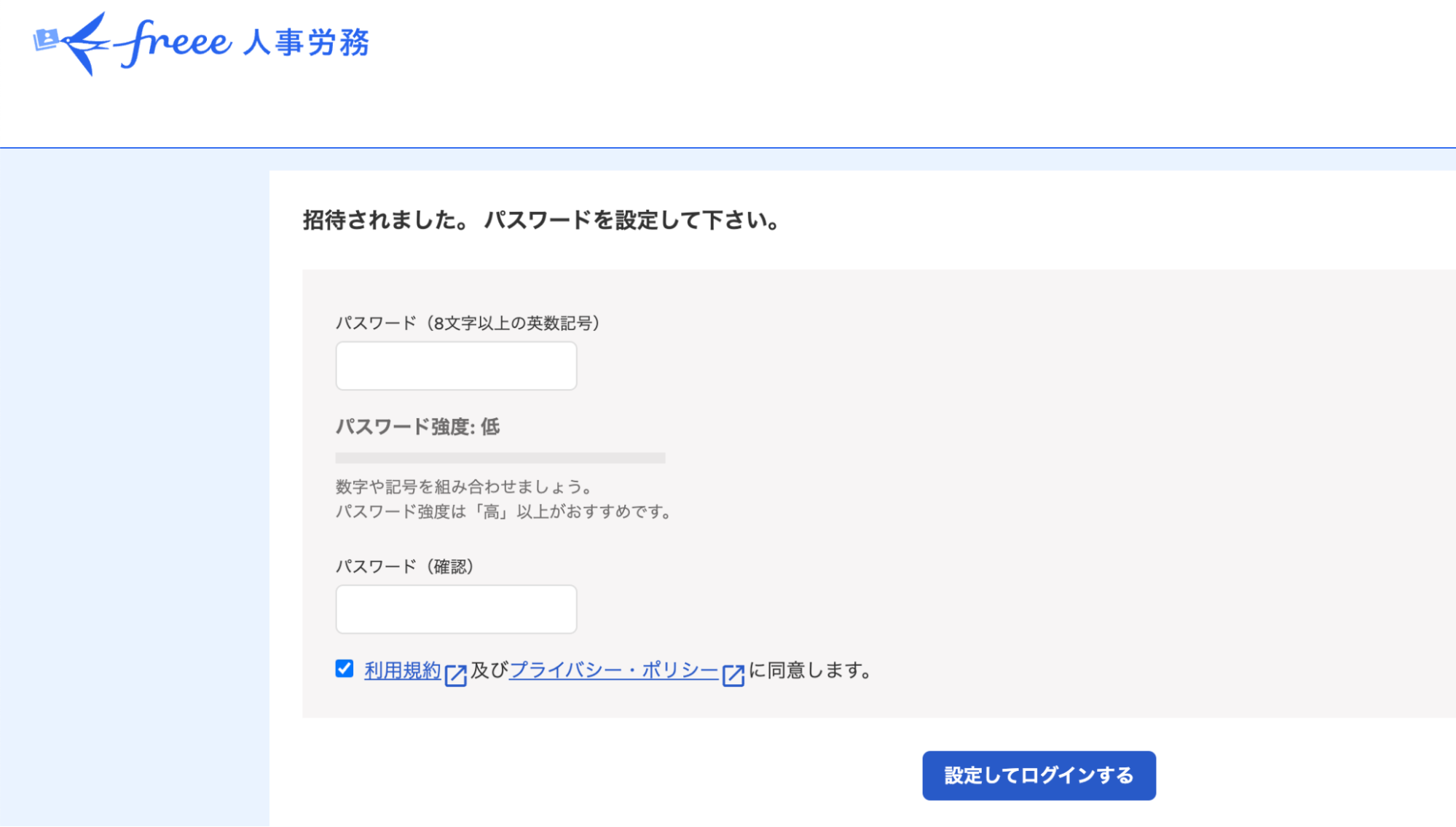Click the freee 人事労務 logo
Screen dimensions: 1456x827
click(202, 44)
